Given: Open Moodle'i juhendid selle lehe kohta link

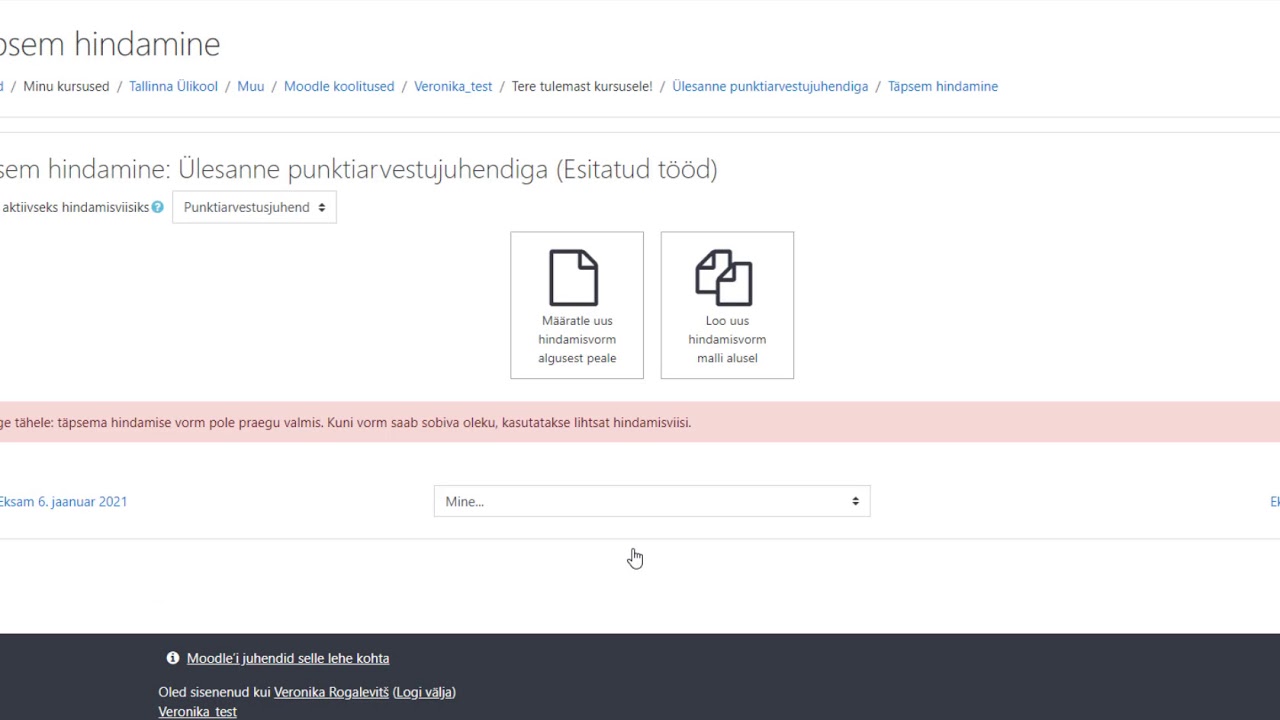Looking at the screenshot, I should coord(288,658).
